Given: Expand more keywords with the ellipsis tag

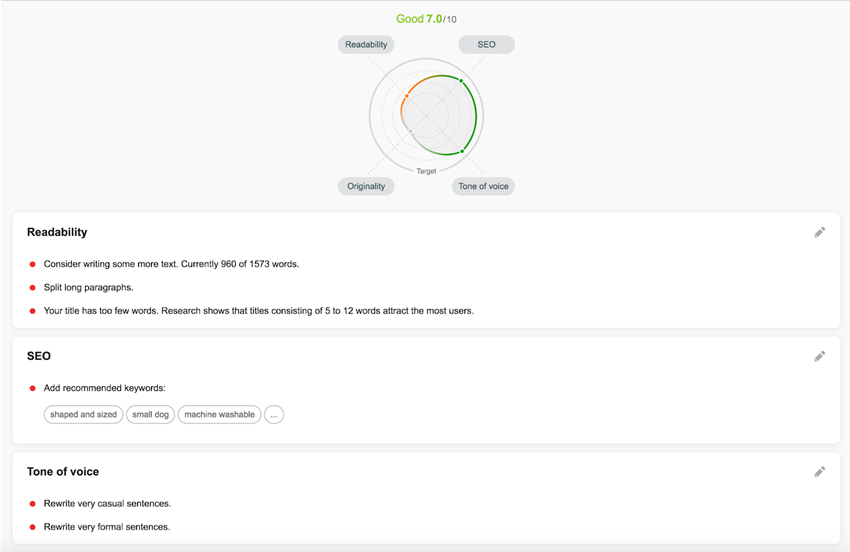Looking at the screenshot, I should pyautogui.click(x=274, y=414).
